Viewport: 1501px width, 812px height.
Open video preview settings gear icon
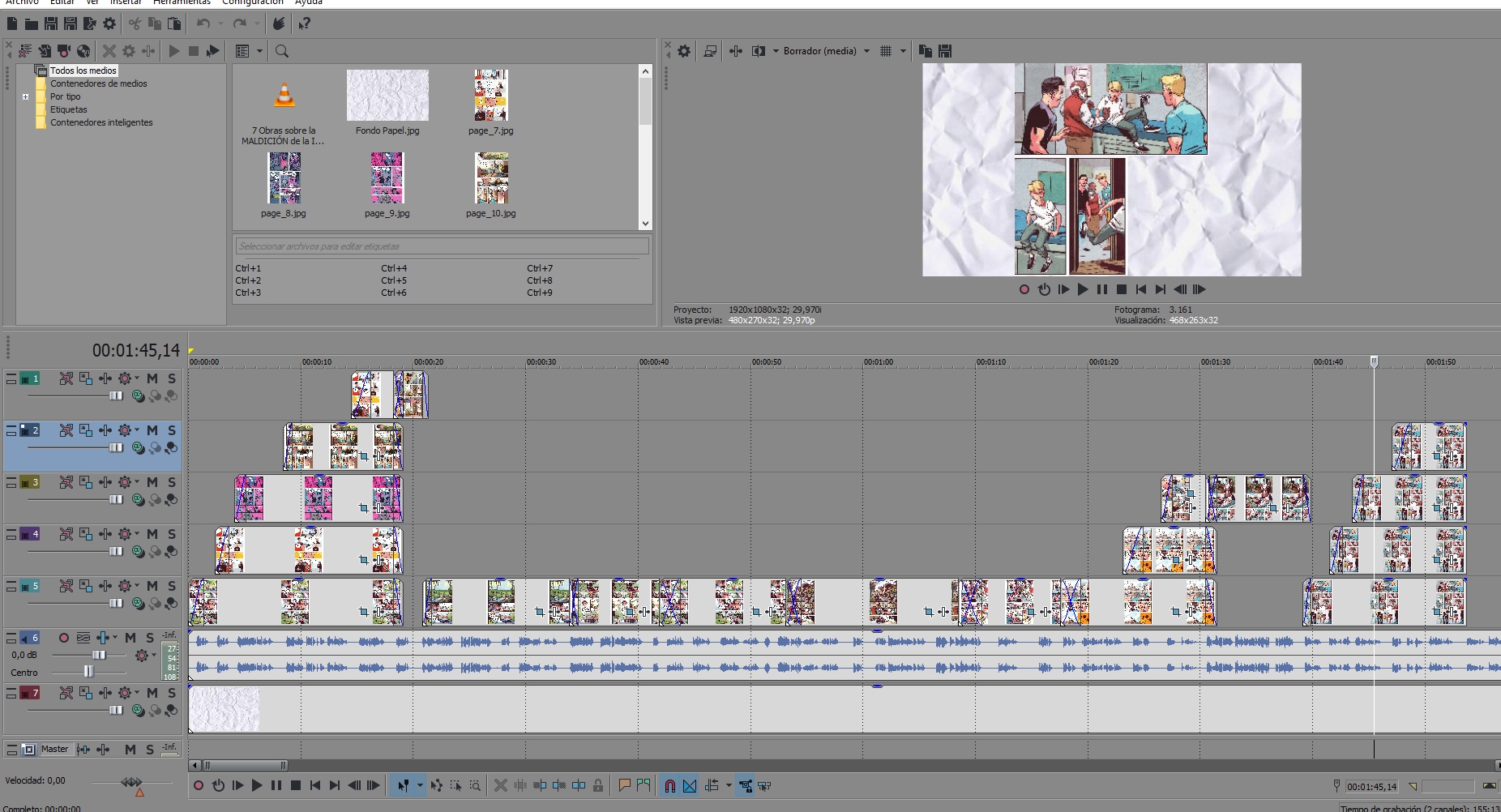click(684, 51)
